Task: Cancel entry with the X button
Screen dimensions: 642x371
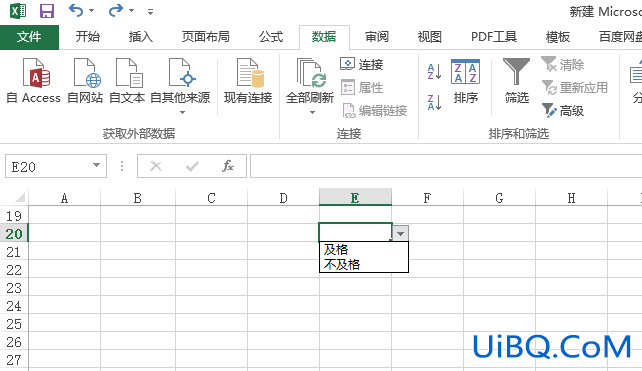Action: pos(156,166)
